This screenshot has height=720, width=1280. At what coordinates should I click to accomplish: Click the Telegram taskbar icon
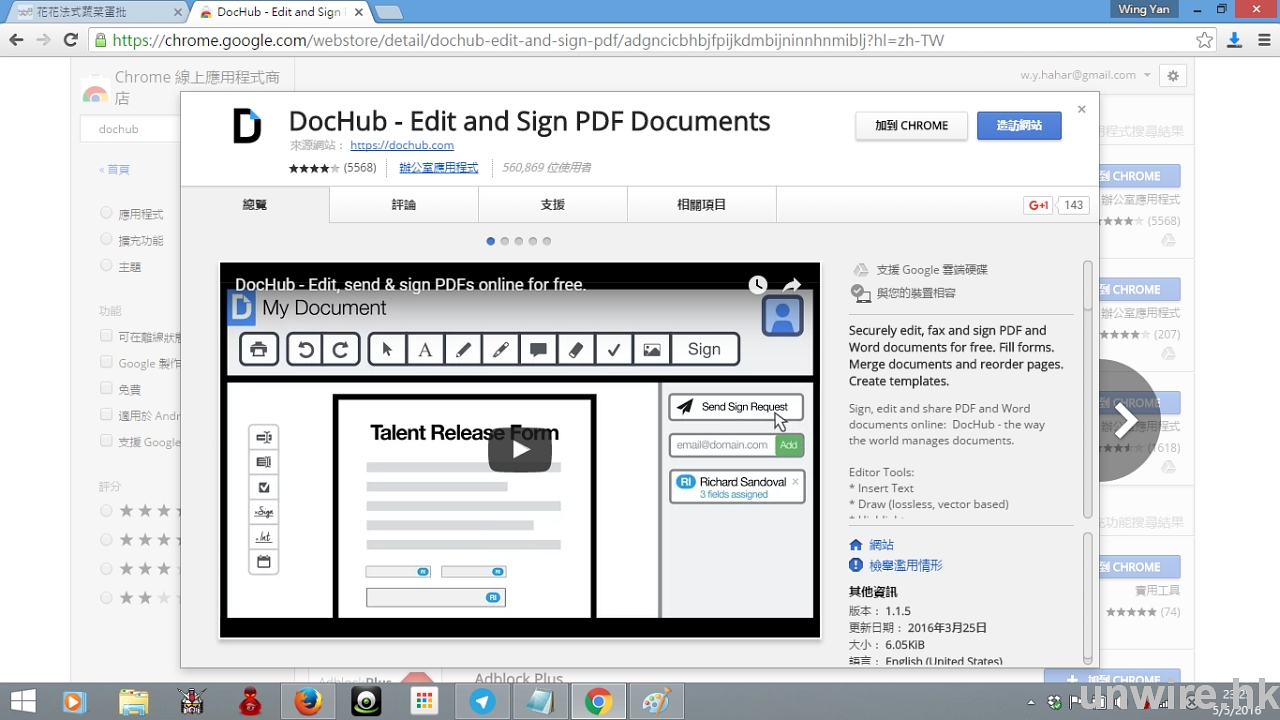(x=482, y=701)
